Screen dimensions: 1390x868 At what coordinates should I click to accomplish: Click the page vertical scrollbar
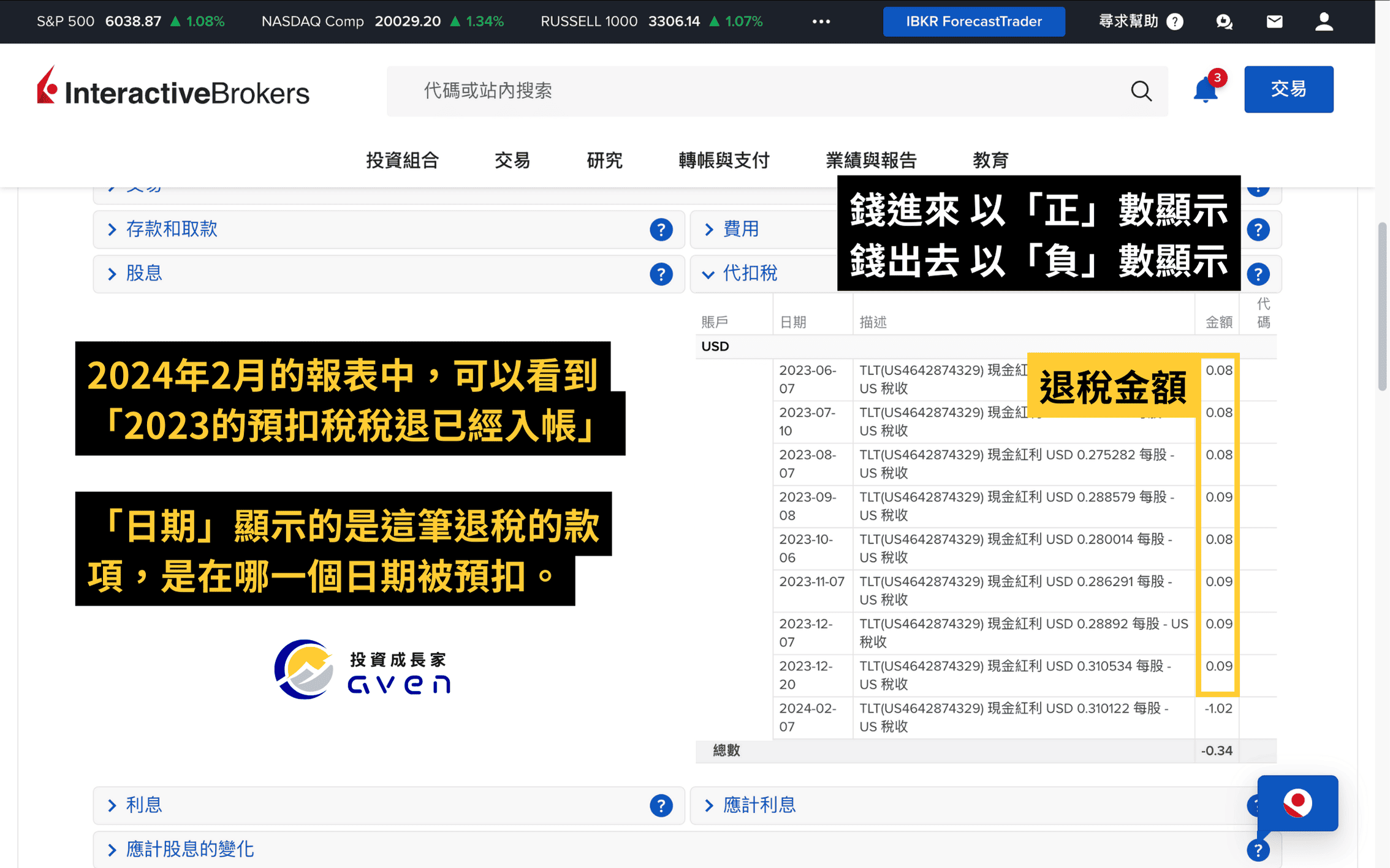click(x=1382, y=306)
